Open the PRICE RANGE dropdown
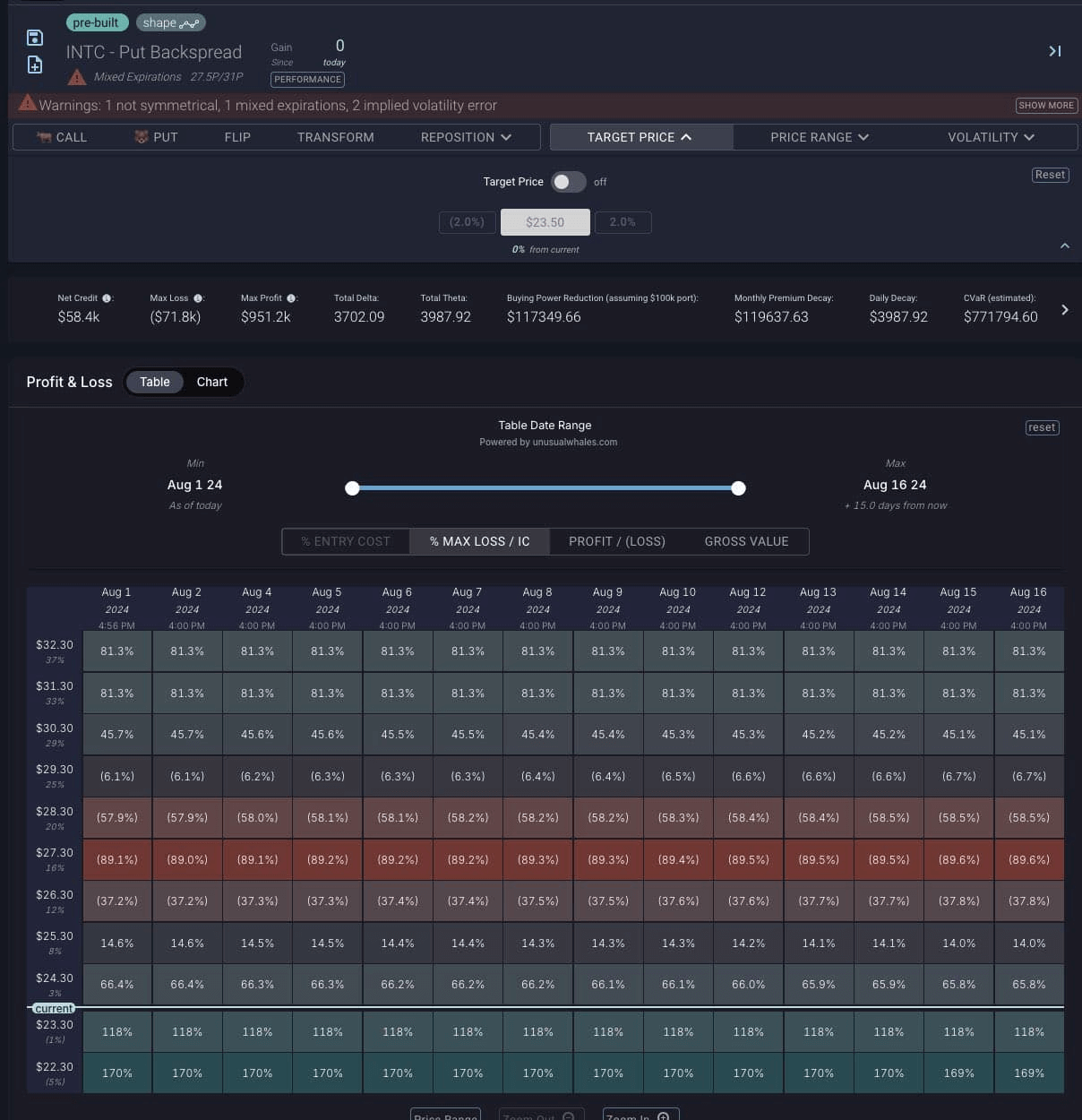Viewport: 1082px width, 1120px height. (x=818, y=137)
